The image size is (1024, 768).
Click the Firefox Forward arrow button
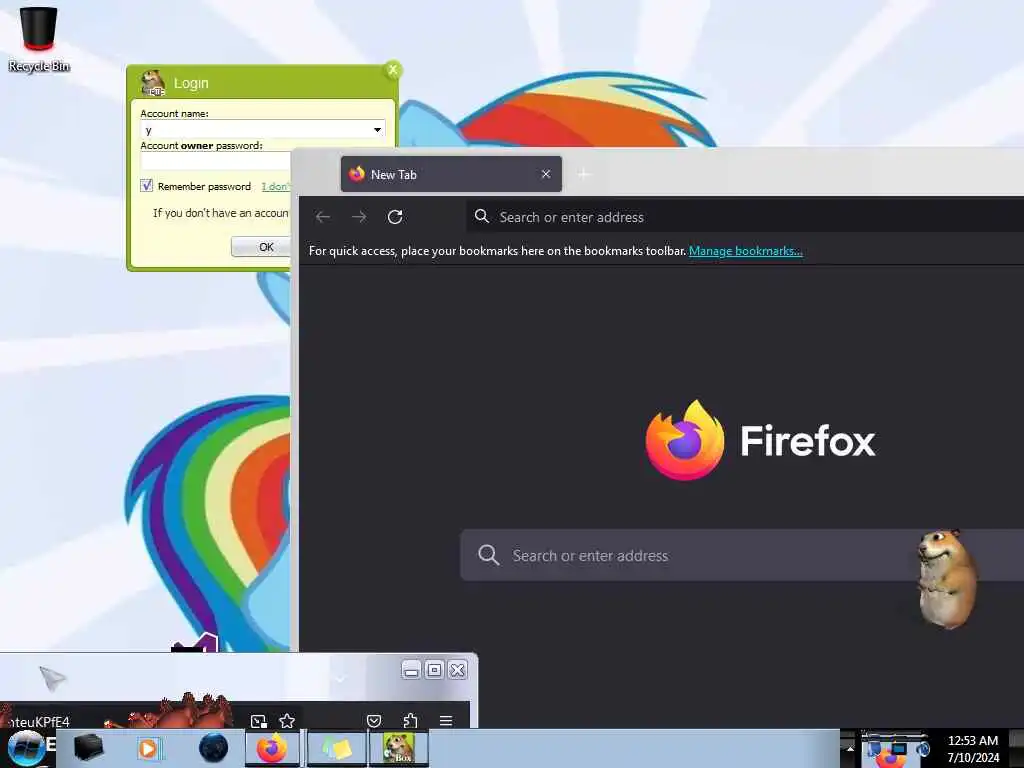pyautogui.click(x=359, y=217)
